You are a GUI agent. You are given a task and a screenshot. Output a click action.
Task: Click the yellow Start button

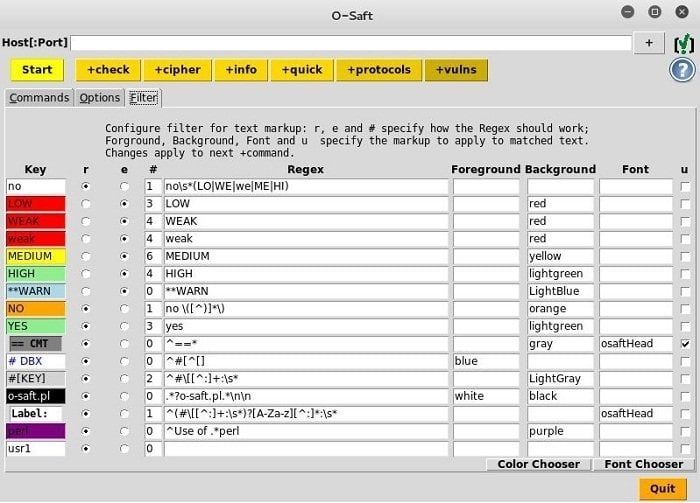[37, 70]
